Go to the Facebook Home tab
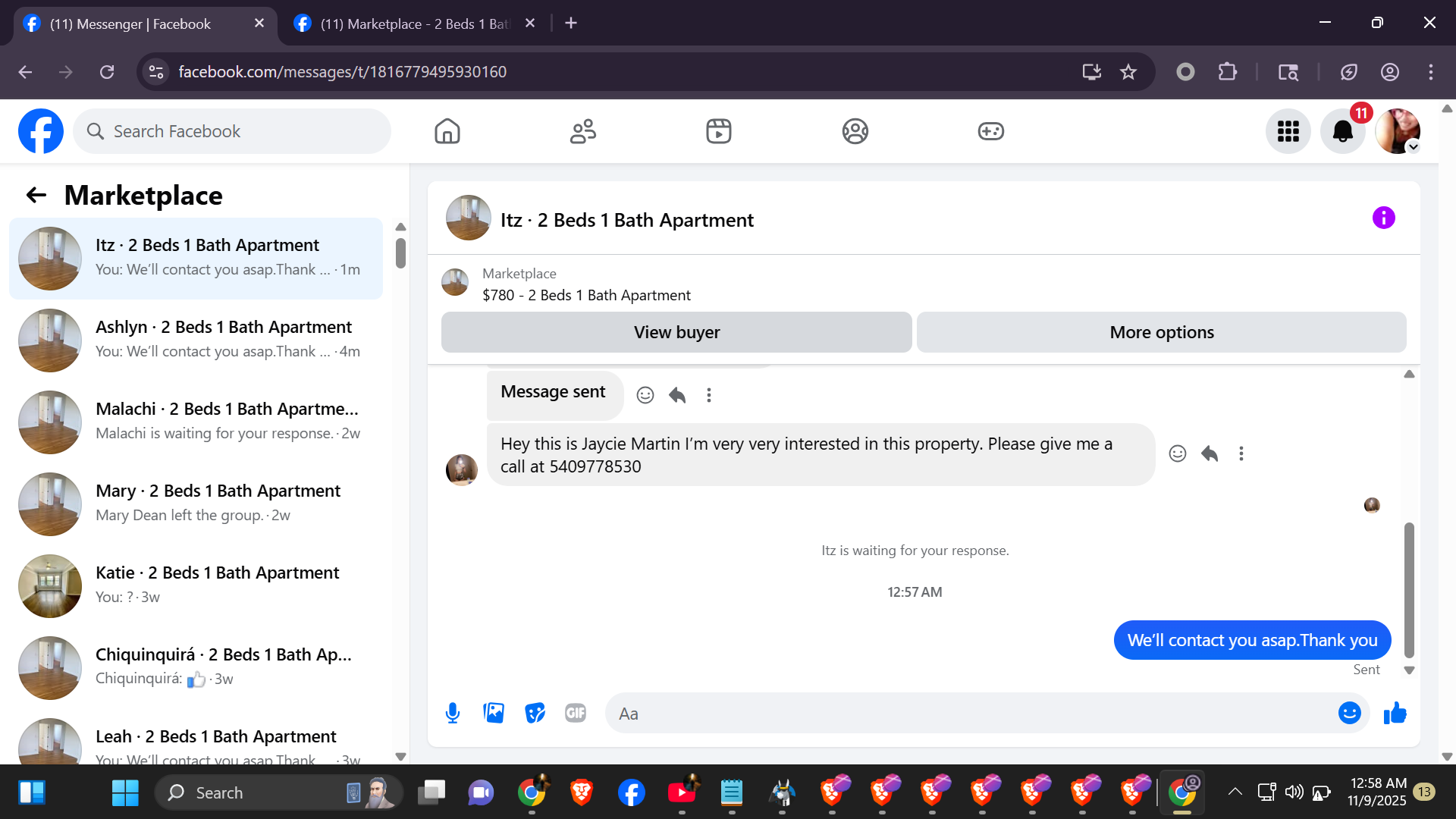The image size is (1456, 819). coord(447,131)
